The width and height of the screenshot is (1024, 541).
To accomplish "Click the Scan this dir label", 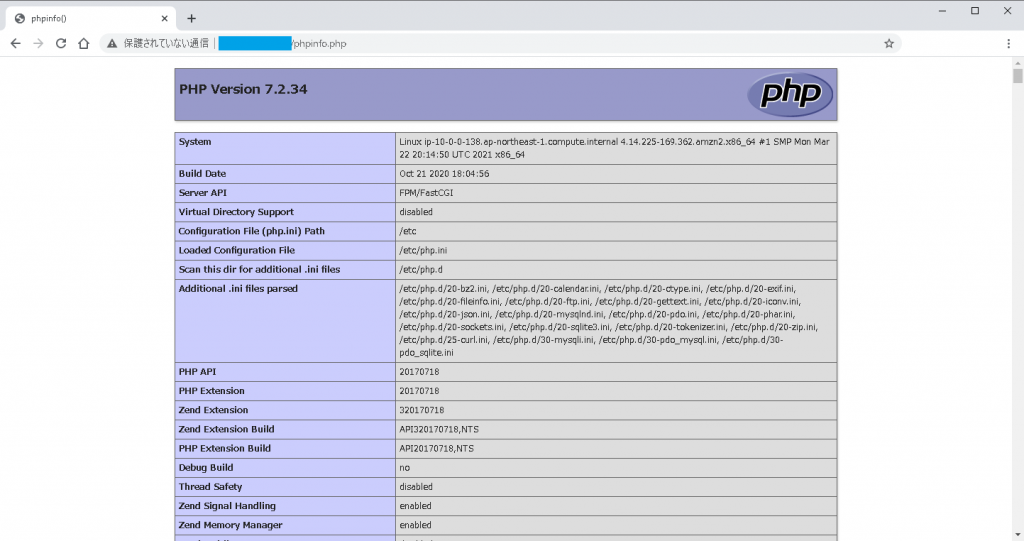I will [x=259, y=269].
